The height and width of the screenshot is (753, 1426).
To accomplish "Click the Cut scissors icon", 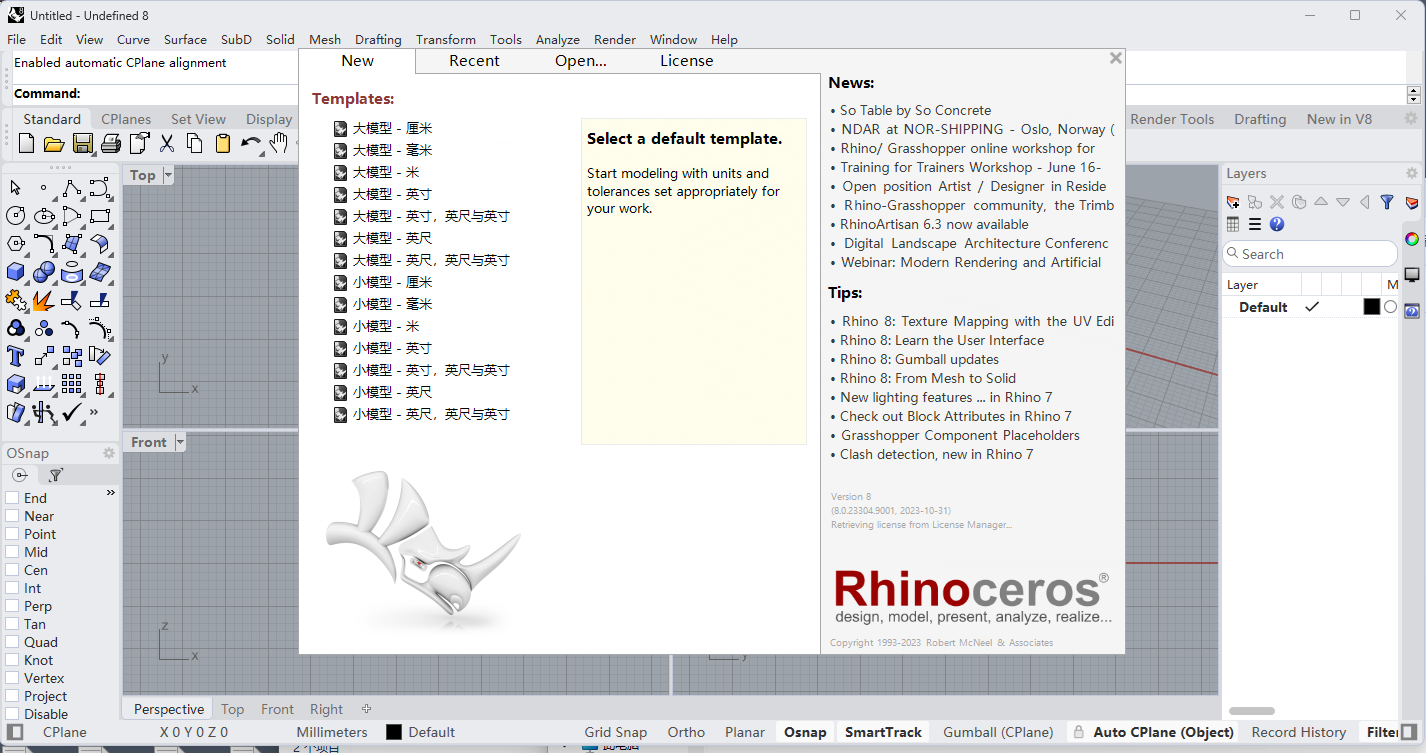I will click(x=167, y=144).
